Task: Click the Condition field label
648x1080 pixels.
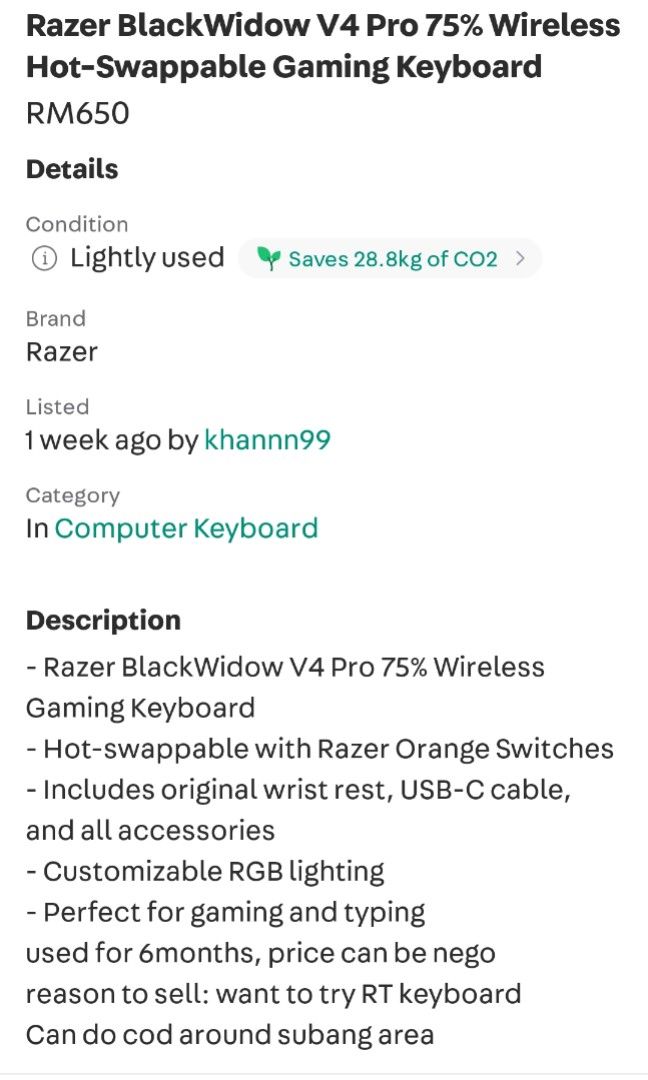Action: pos(76,225)
